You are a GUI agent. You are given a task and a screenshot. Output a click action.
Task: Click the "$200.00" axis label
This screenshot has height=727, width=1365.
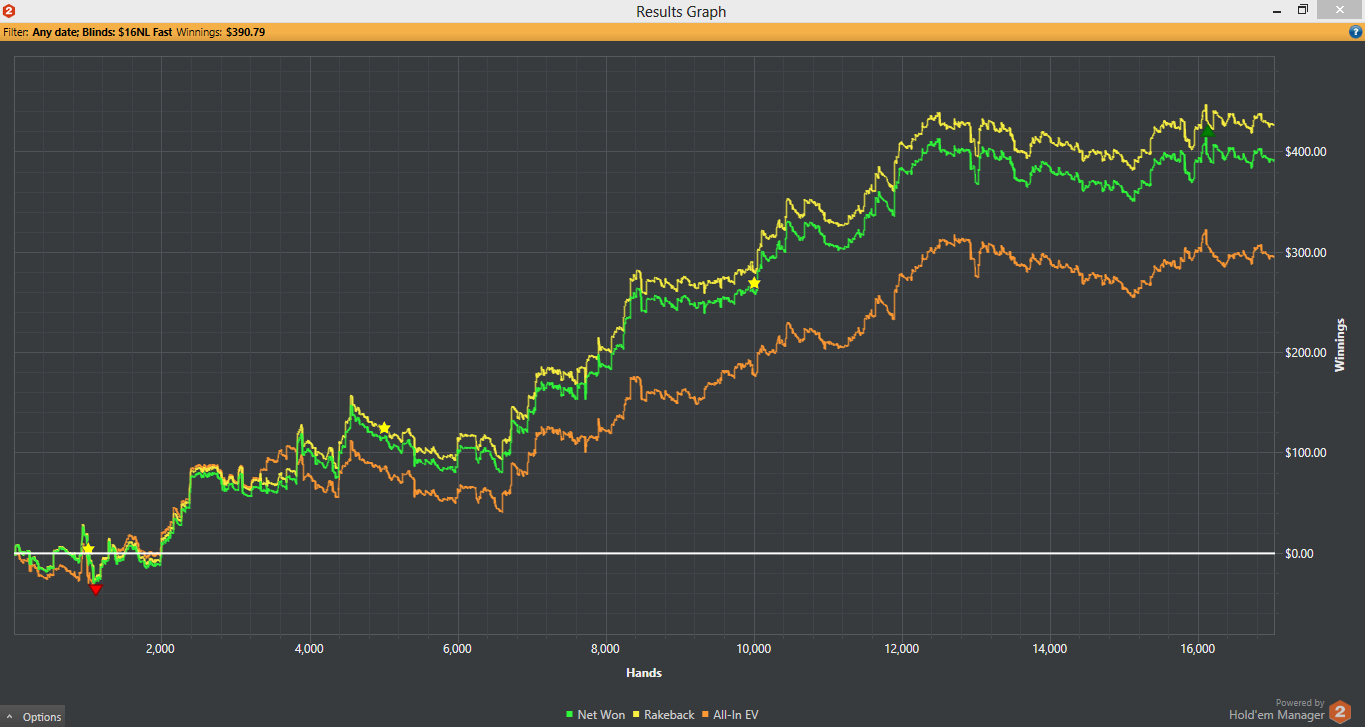[1305, 352]
